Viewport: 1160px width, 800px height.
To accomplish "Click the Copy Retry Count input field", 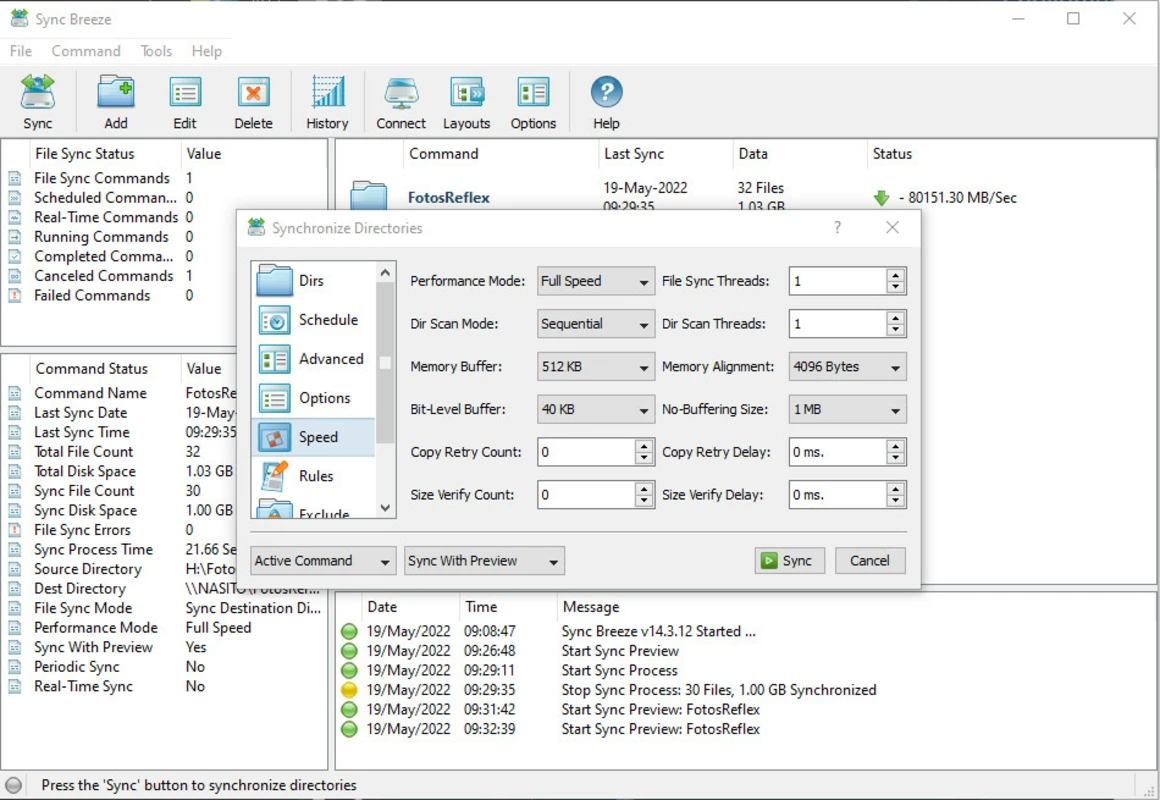I will [x=586, y=452].
